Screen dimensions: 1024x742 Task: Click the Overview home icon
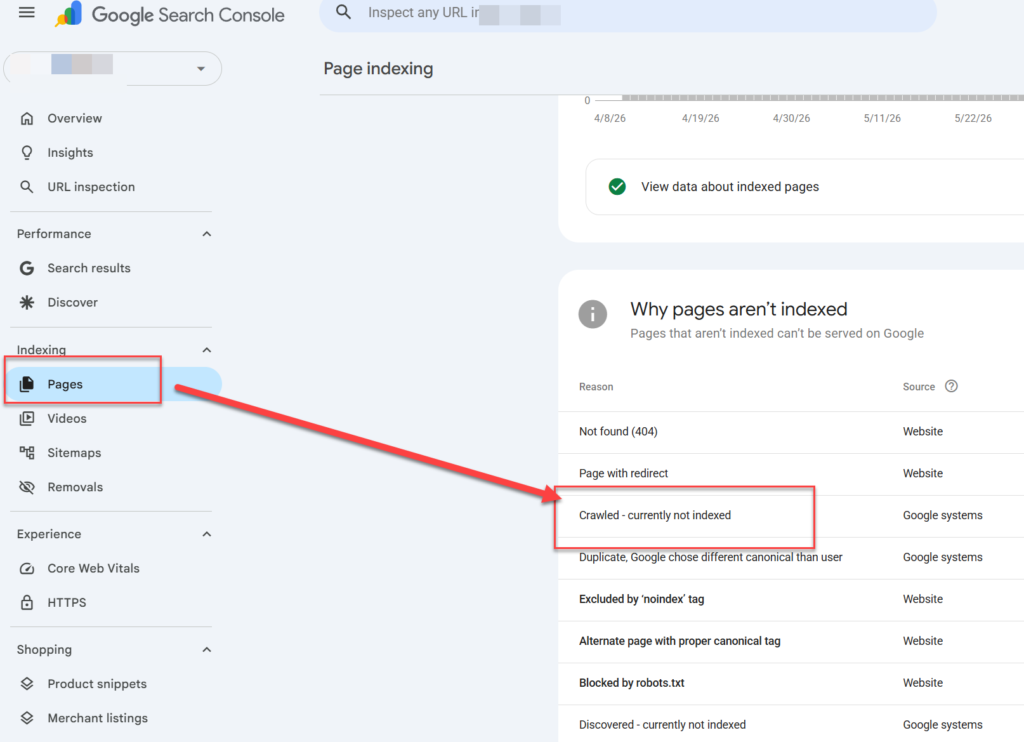[27, 118]
